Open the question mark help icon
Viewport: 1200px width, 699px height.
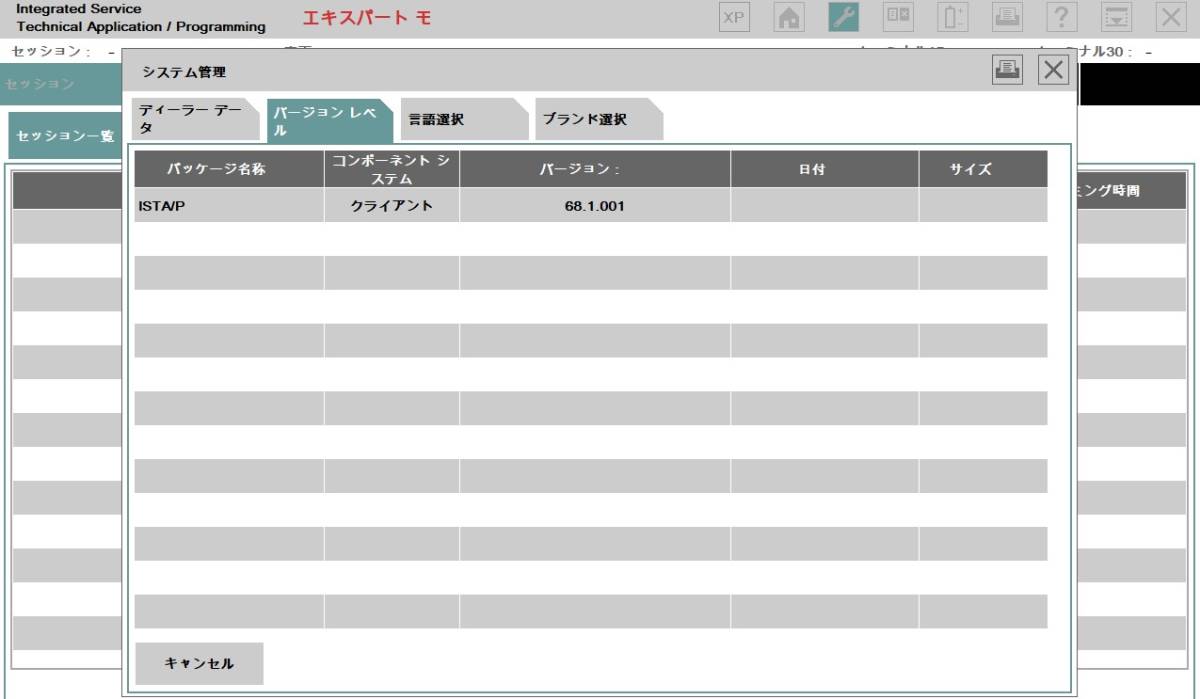(1061, 17)
